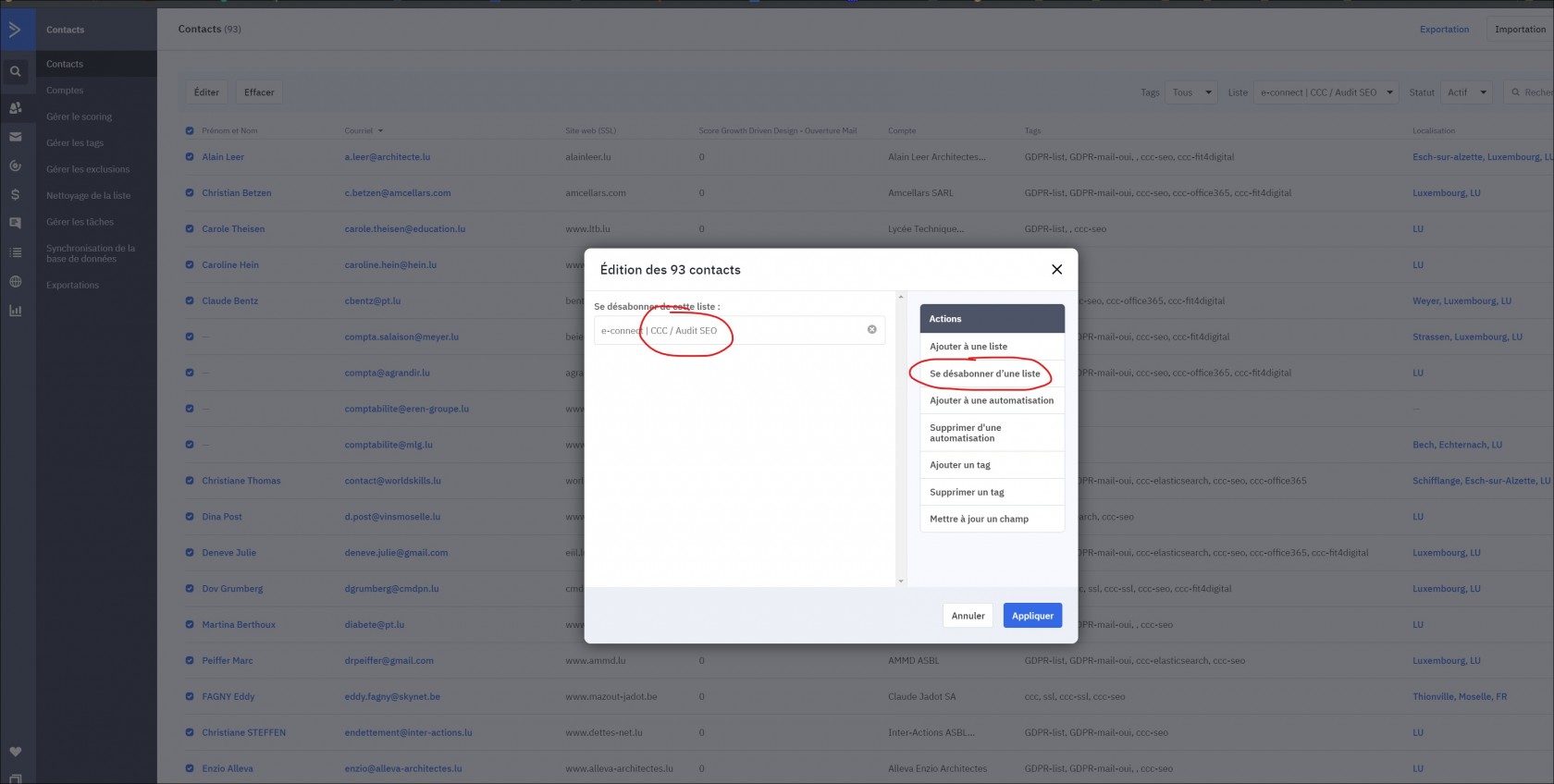Click the search magnifier in contacts toolbar
The height and width of the screenshot is (784, 1554).
click(1516, 92)
